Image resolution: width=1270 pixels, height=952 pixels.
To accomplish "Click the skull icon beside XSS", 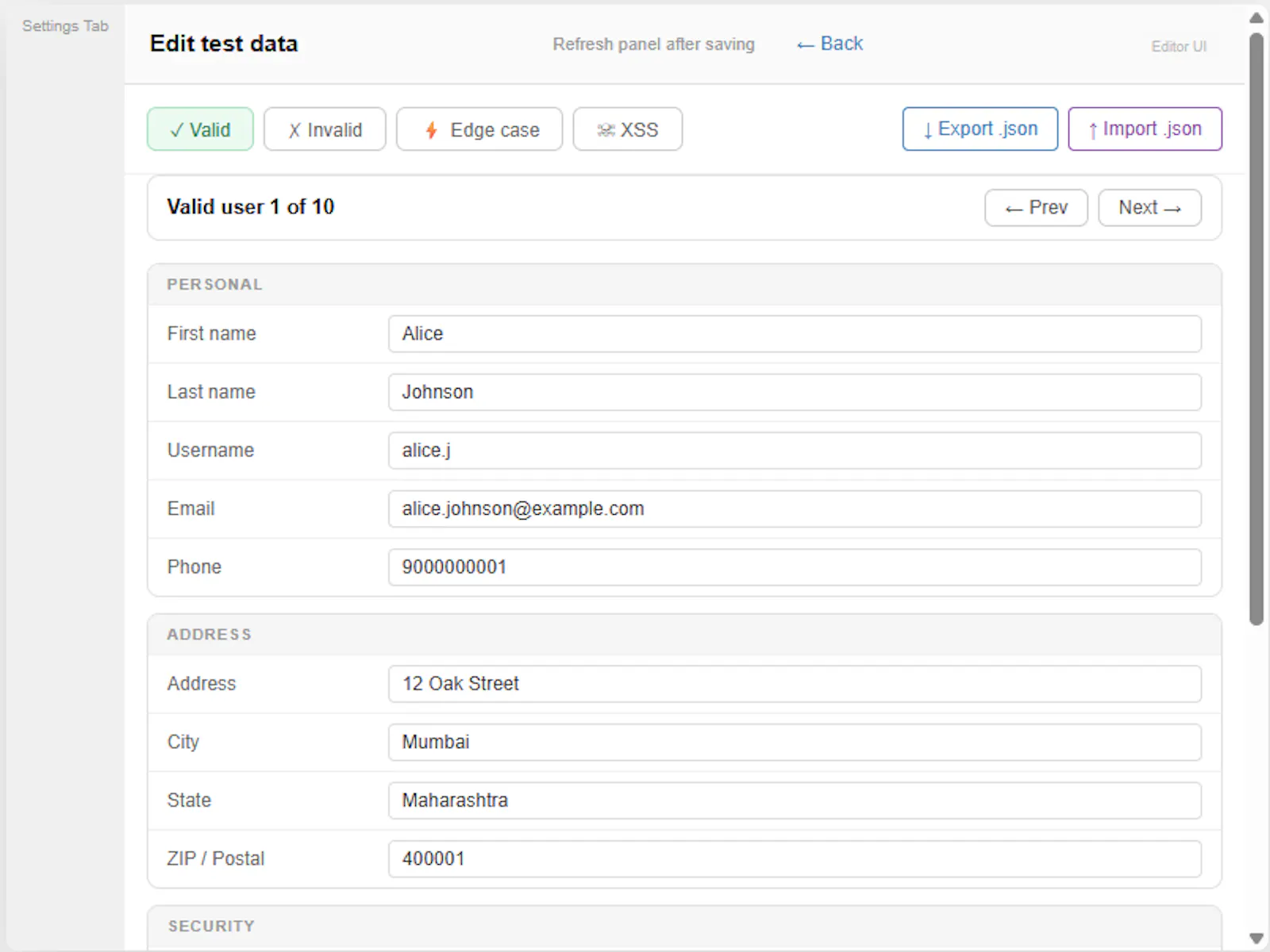I will point(606,130).
